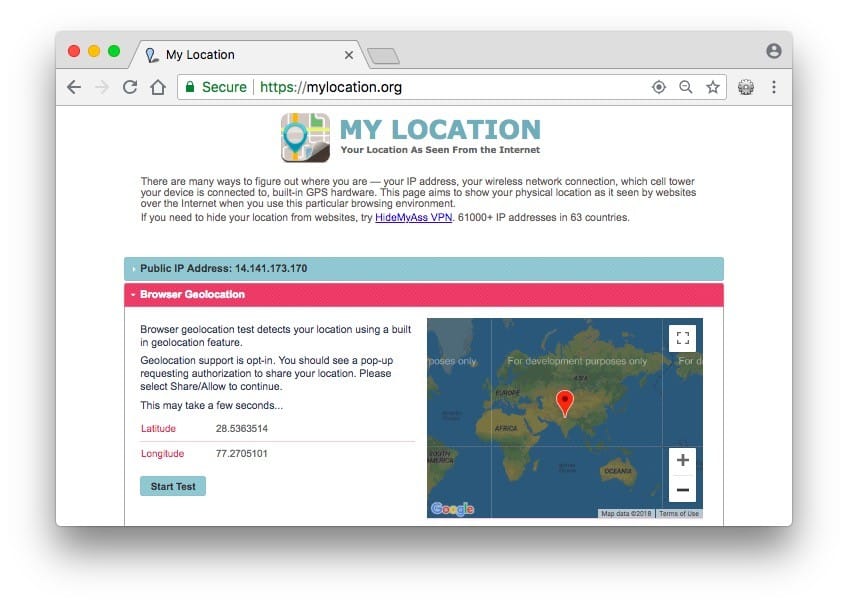Bookmark this page with the star icon
The height and width of the screenshot is (606, 848).
pyautogui.click(x=713, y=87)
